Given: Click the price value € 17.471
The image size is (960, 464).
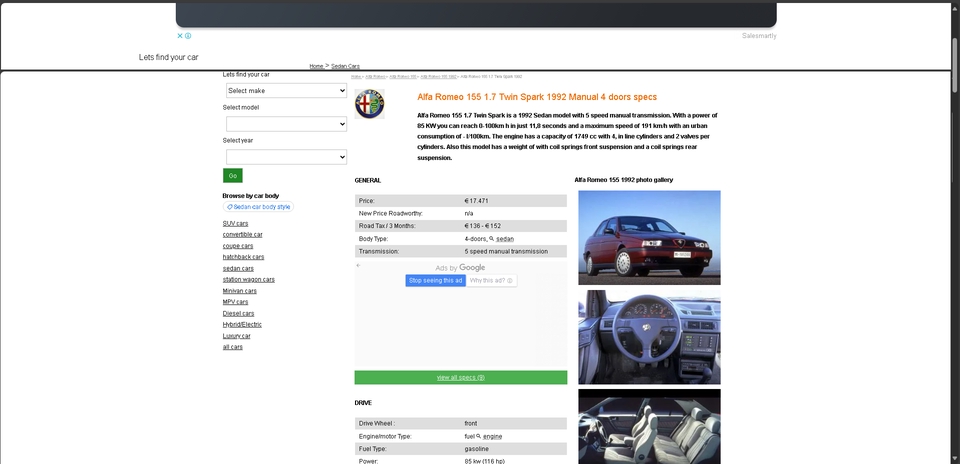Looking at the screenshot, I should pyautogui.click(x=476, y=201).
